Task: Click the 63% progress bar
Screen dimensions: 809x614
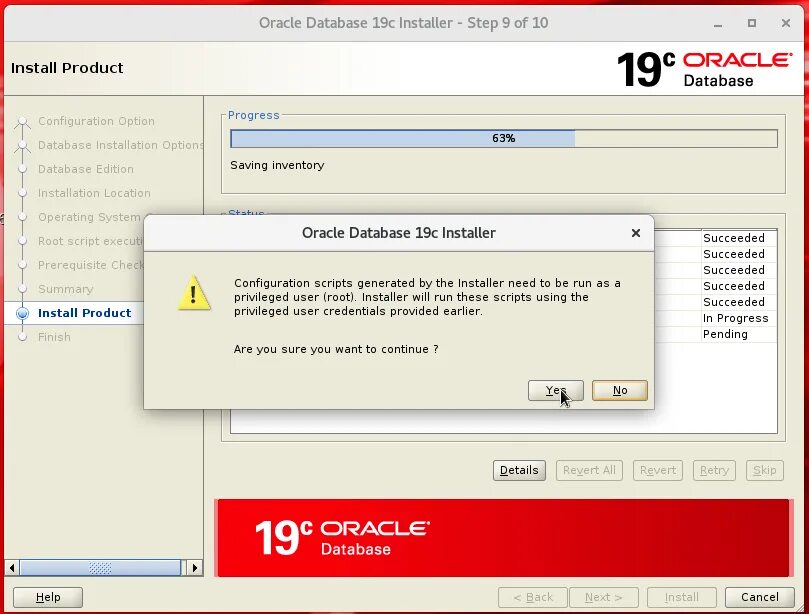Action: 502,138
